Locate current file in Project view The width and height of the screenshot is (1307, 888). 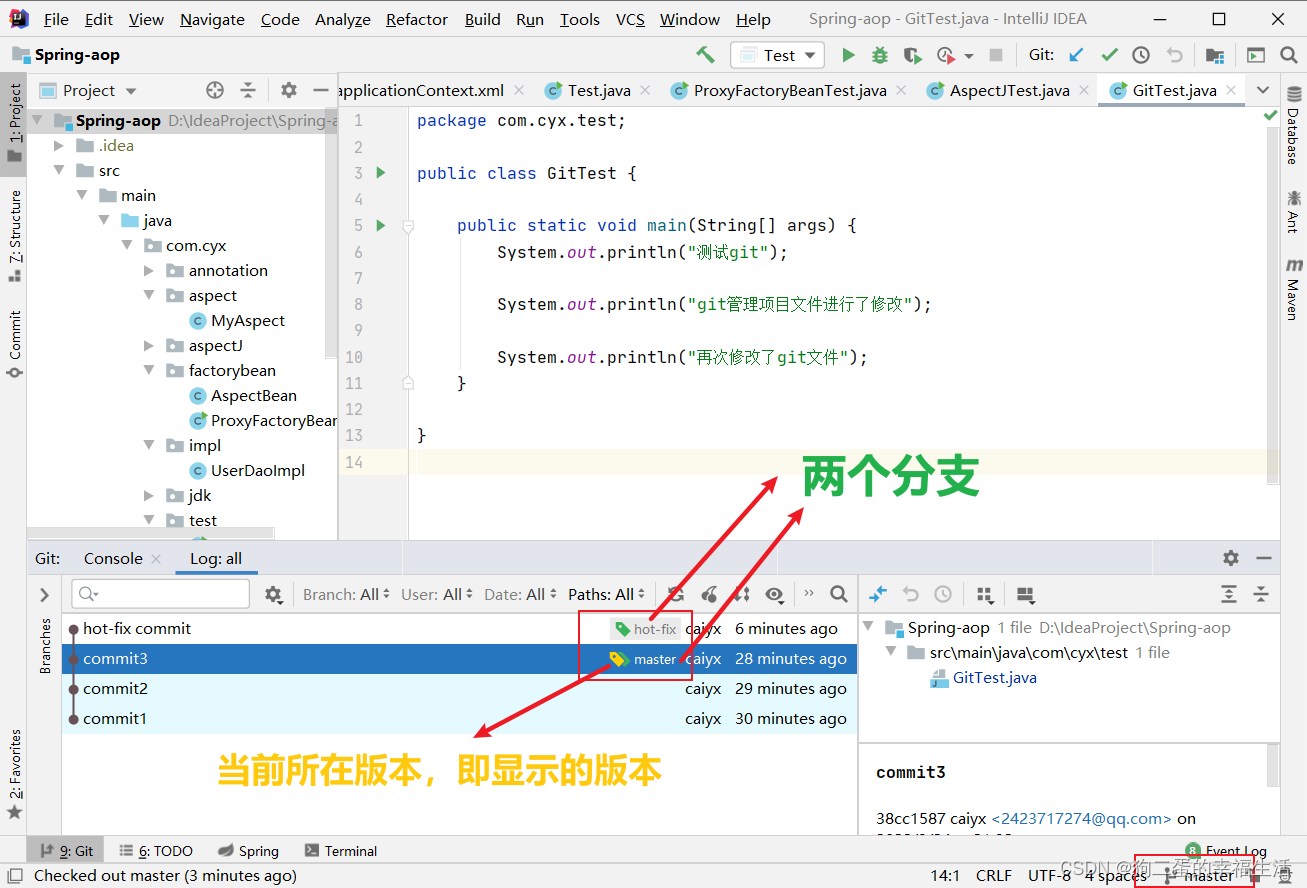pos(215,90)
